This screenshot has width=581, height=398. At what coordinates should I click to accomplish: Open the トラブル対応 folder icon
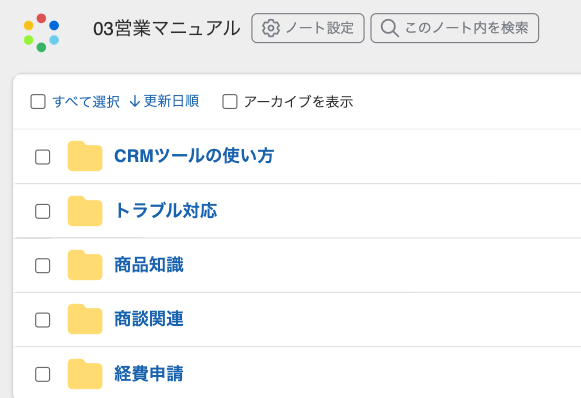click(85, 211)
